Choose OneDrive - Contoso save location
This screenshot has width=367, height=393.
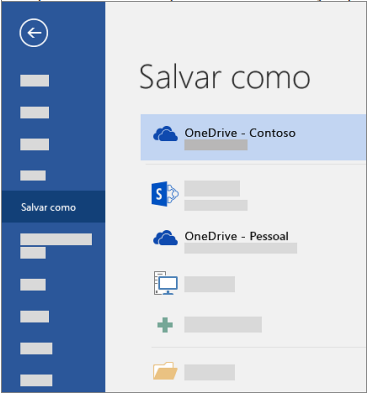click(x=253, y=137)
